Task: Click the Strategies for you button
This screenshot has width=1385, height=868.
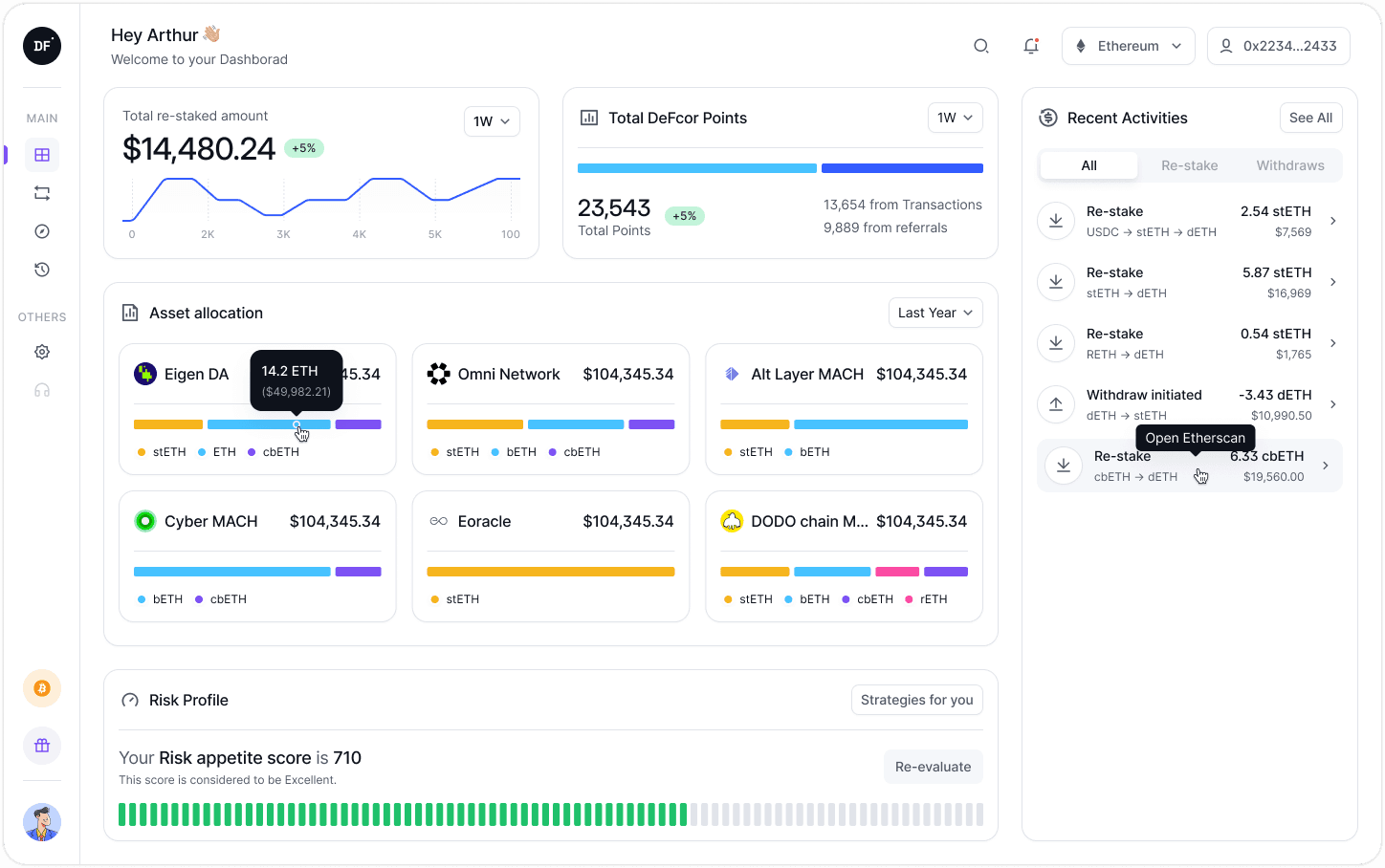Action: 916,700
